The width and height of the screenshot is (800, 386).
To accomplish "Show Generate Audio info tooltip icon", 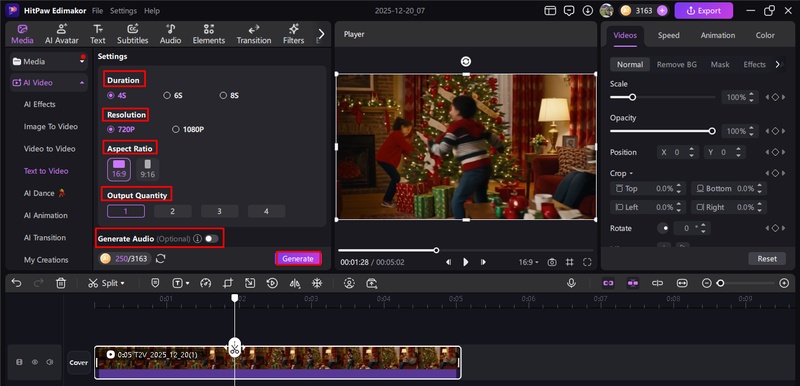I will coord(197,239).
